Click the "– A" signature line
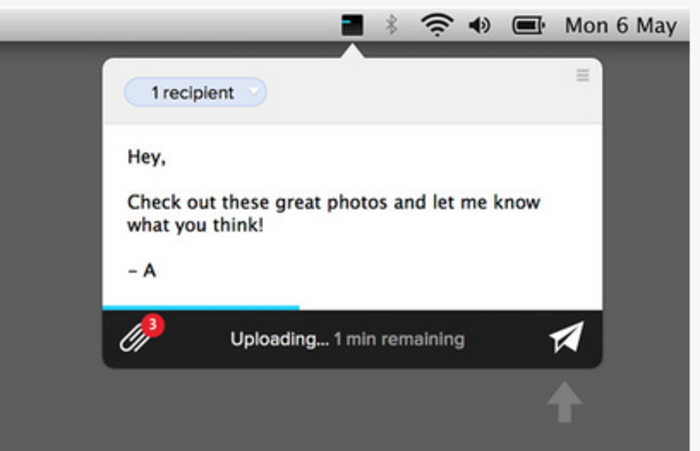700x451 pixels. pos(142,270)
